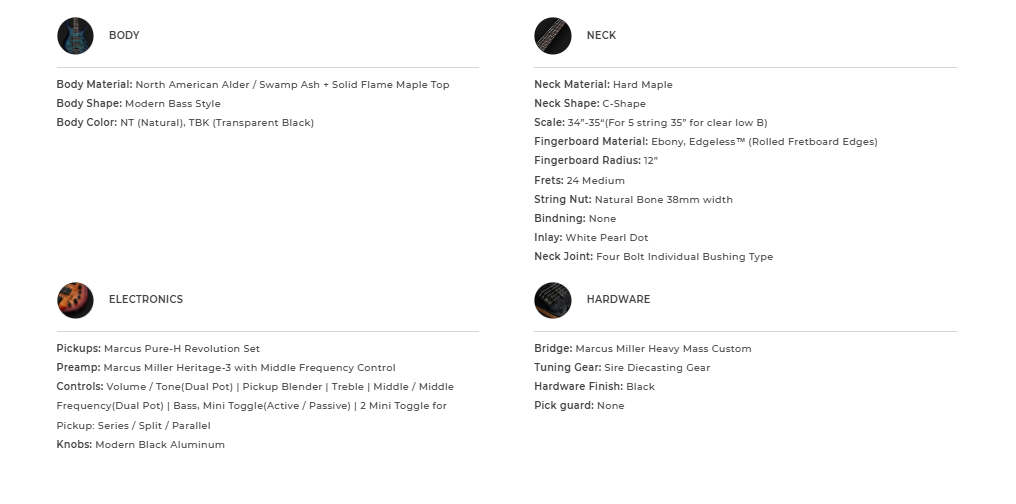Click the Body Shape specification line
Viewport: 1016px width, 504px height.
[x=139, y=104]
